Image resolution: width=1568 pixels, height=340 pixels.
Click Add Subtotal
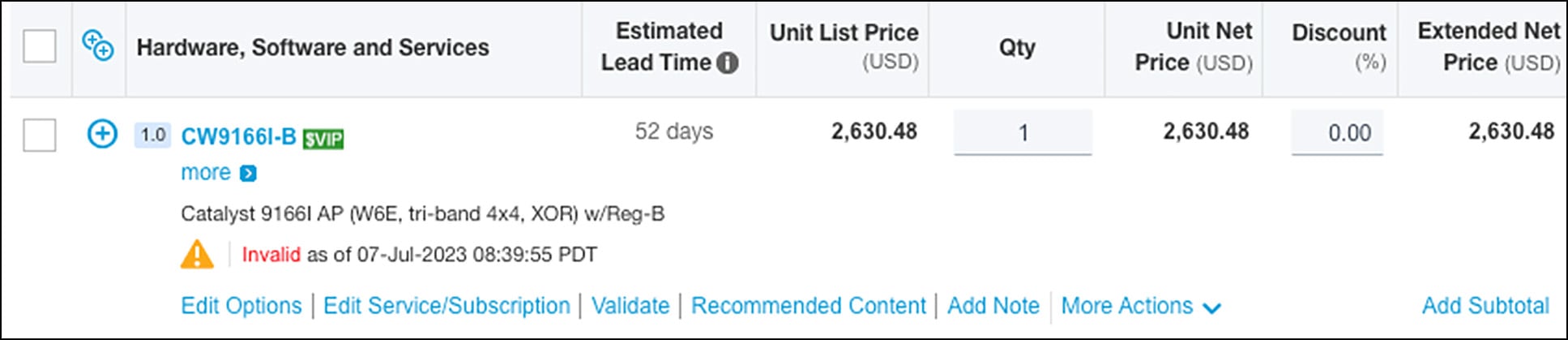[x=1485, y=306]
